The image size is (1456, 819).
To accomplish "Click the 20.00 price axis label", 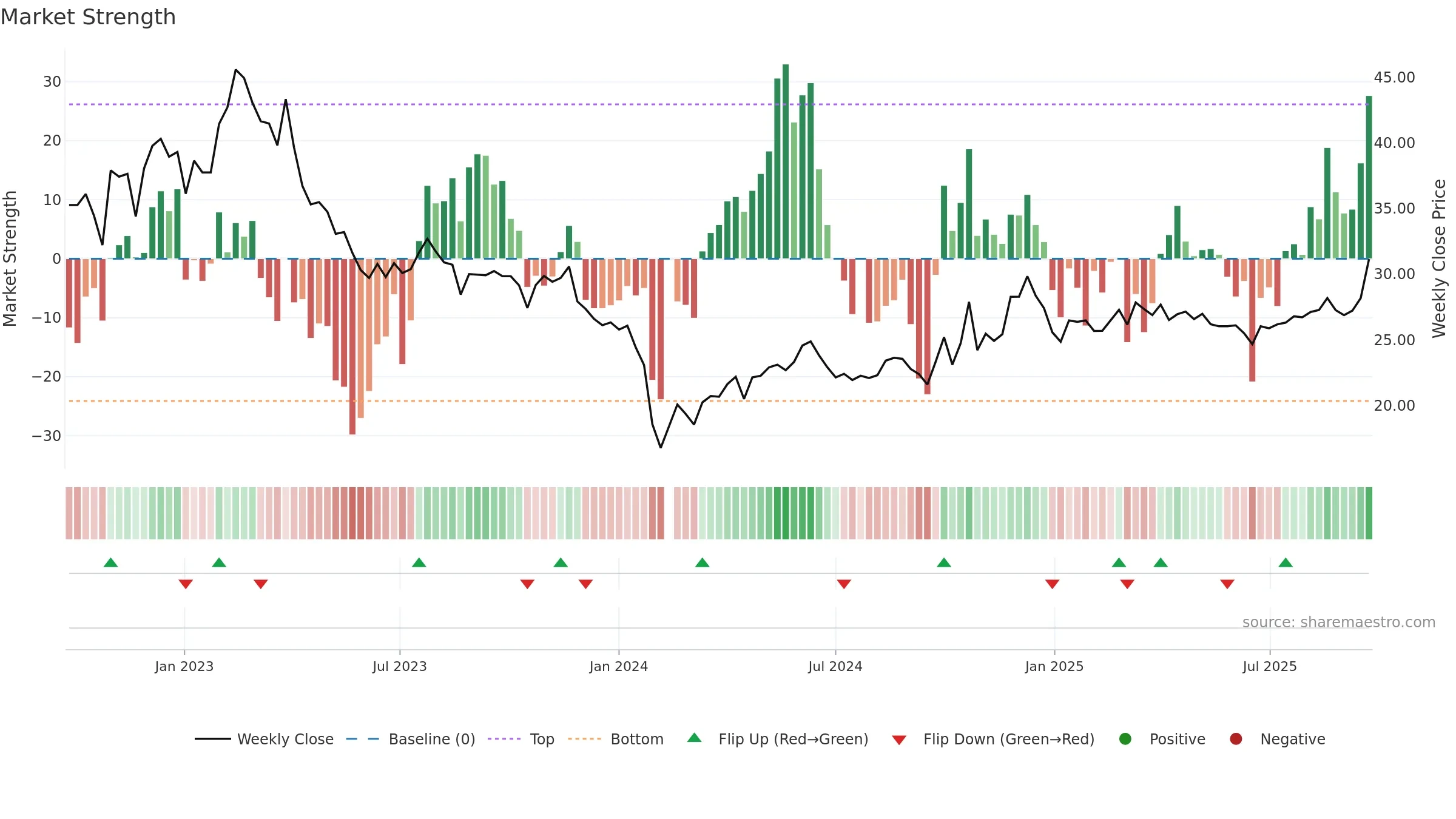I will tap(1394, 405).
